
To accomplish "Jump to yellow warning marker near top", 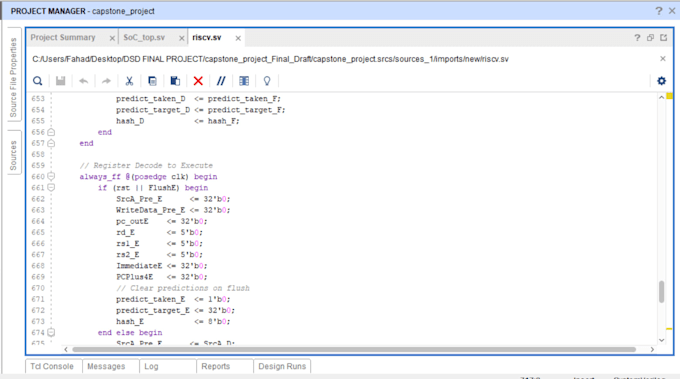I will 670,96.
